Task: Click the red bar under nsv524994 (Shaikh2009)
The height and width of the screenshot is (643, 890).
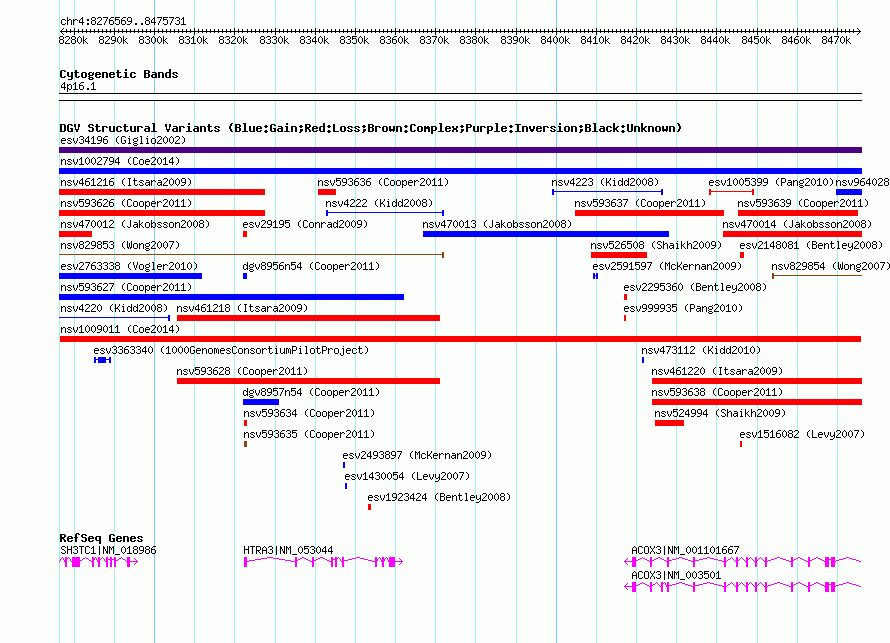Action: pyautogui.click(x=669, y=423)
